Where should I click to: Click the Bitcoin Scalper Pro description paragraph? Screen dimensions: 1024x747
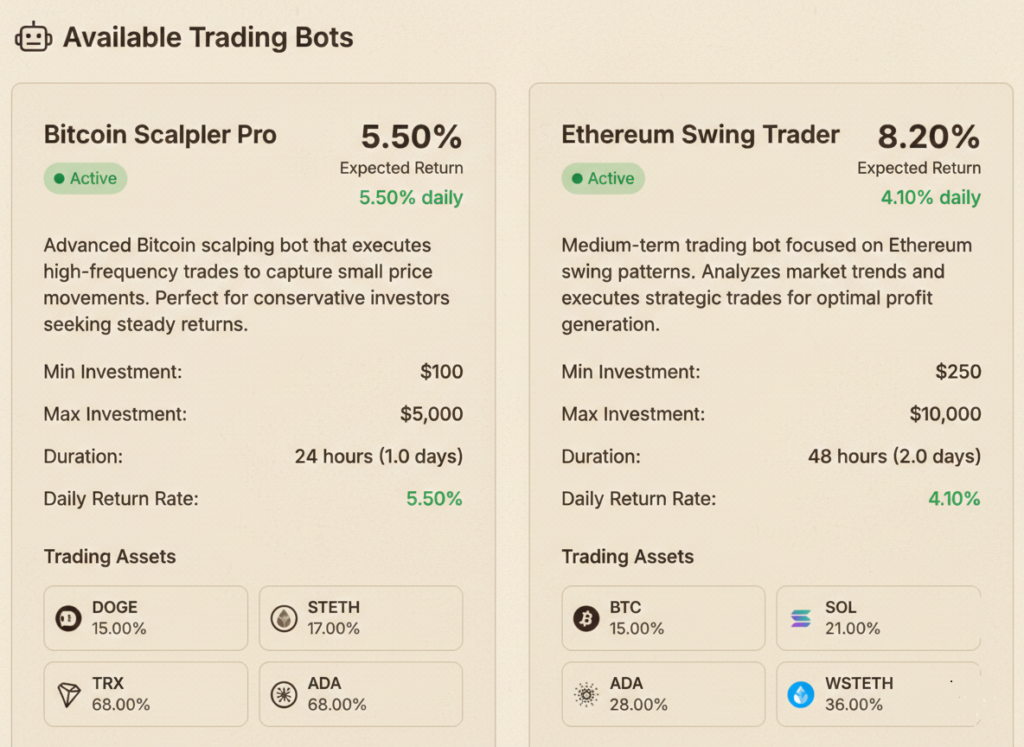point(246,285)
